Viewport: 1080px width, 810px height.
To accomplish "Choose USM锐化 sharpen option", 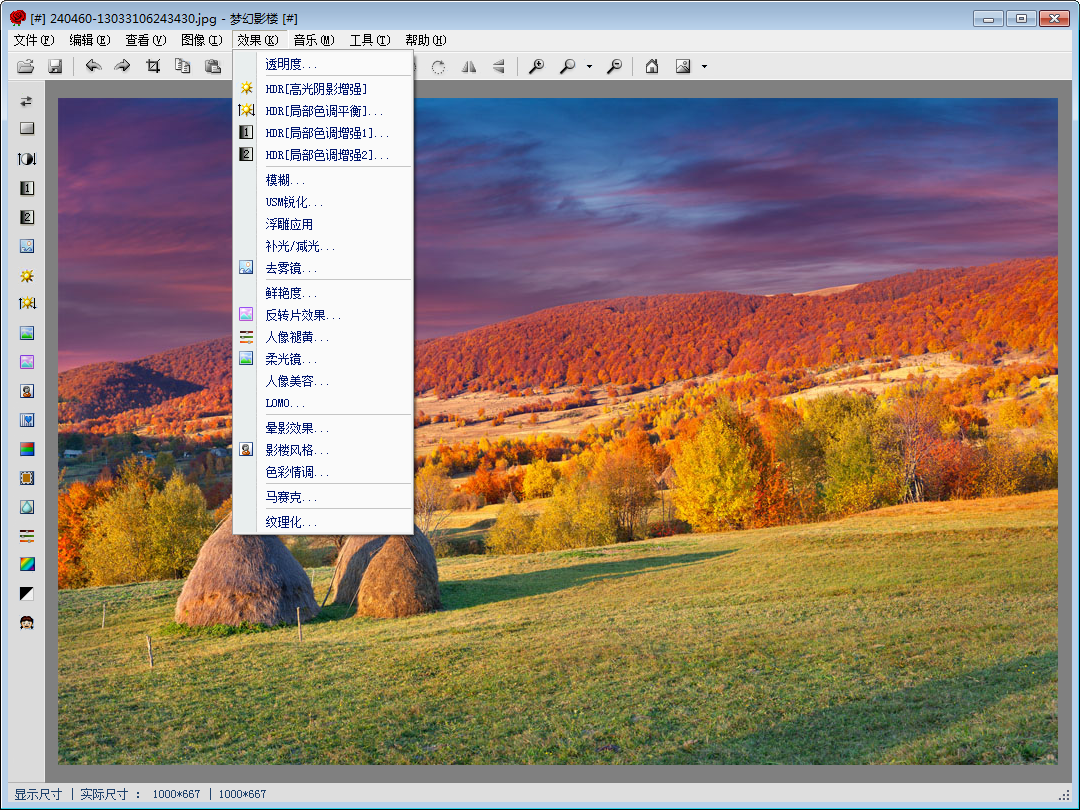I will pos(294,202).
